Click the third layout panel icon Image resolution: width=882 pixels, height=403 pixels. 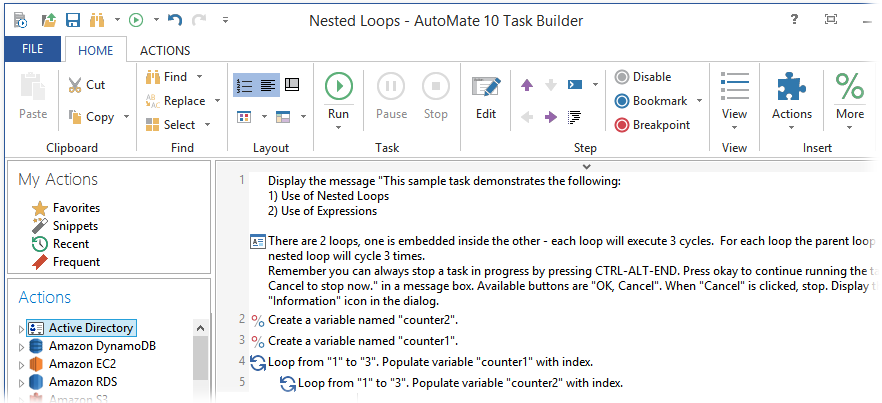tap(292, 85)
